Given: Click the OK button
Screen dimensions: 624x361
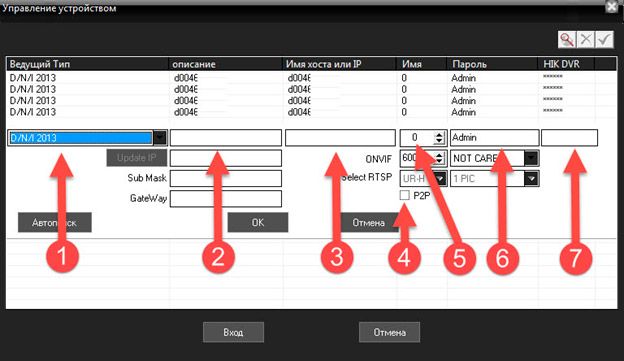Looking at the screenshot, I should (257, 222).
